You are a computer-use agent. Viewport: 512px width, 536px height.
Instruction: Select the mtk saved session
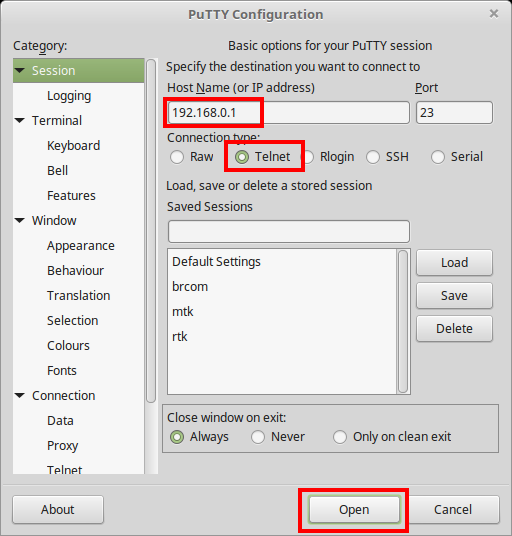click(x=282, y=312)
